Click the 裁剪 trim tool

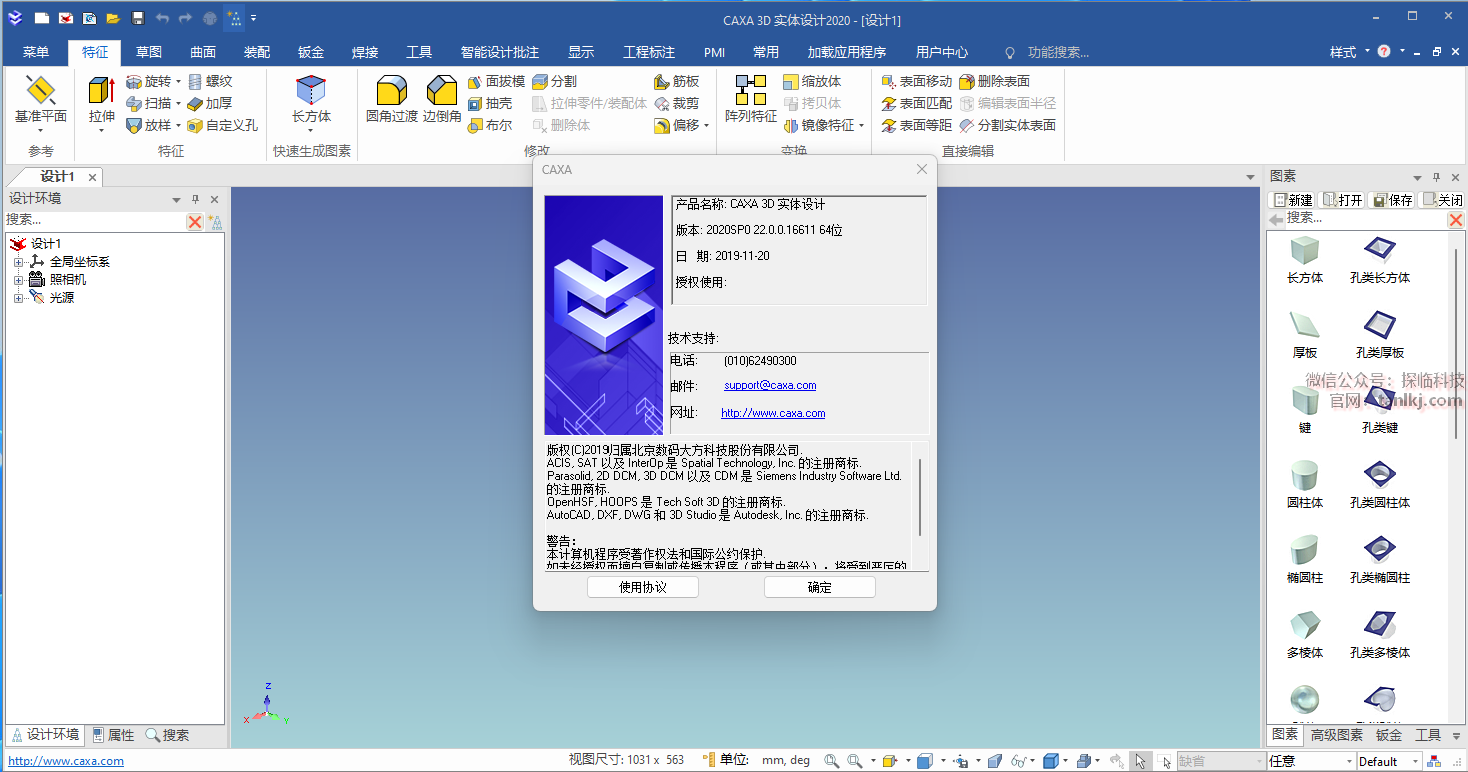point(677,103)
